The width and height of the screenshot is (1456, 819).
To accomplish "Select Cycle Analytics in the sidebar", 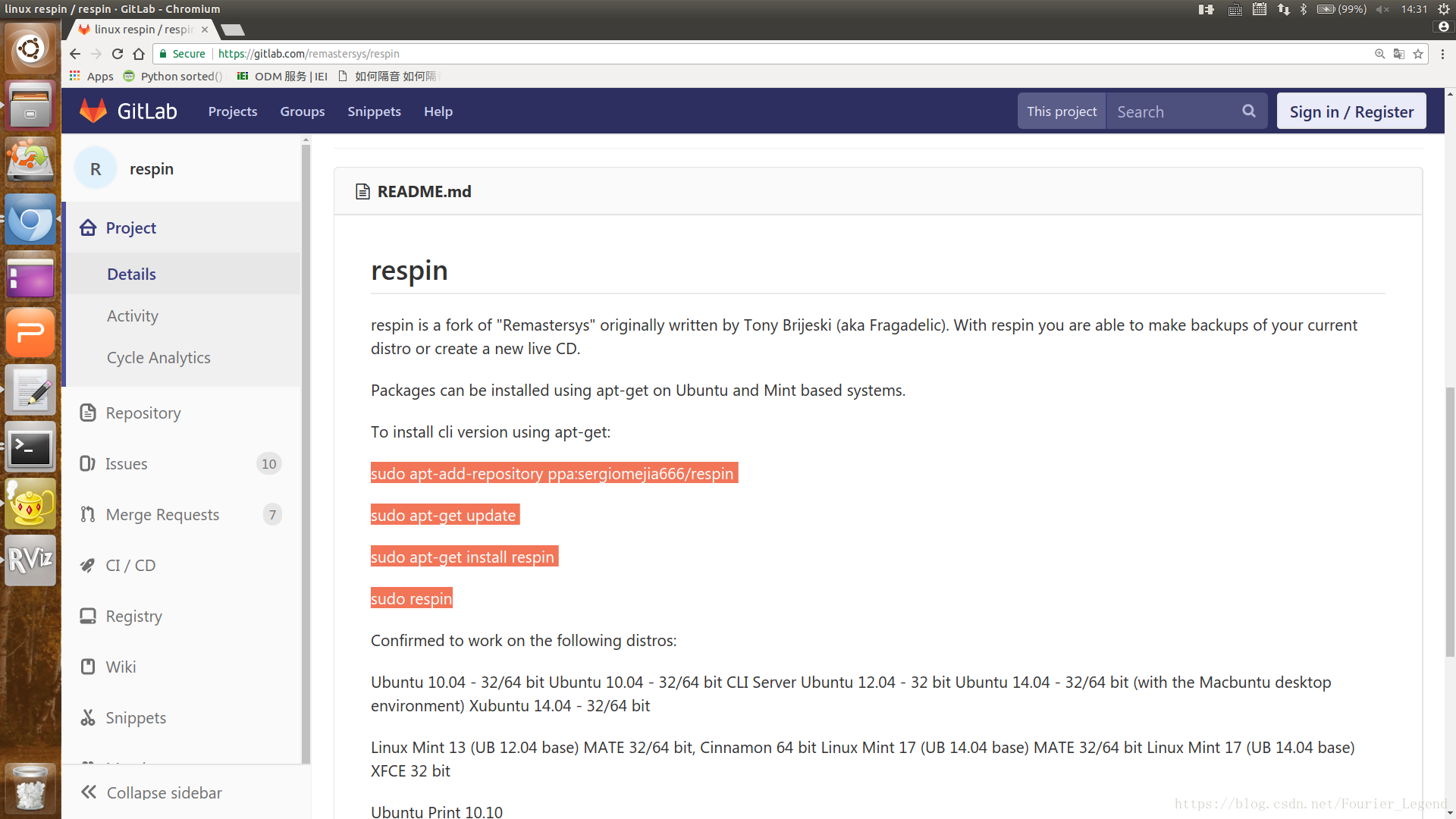I will tap(183, 357).
